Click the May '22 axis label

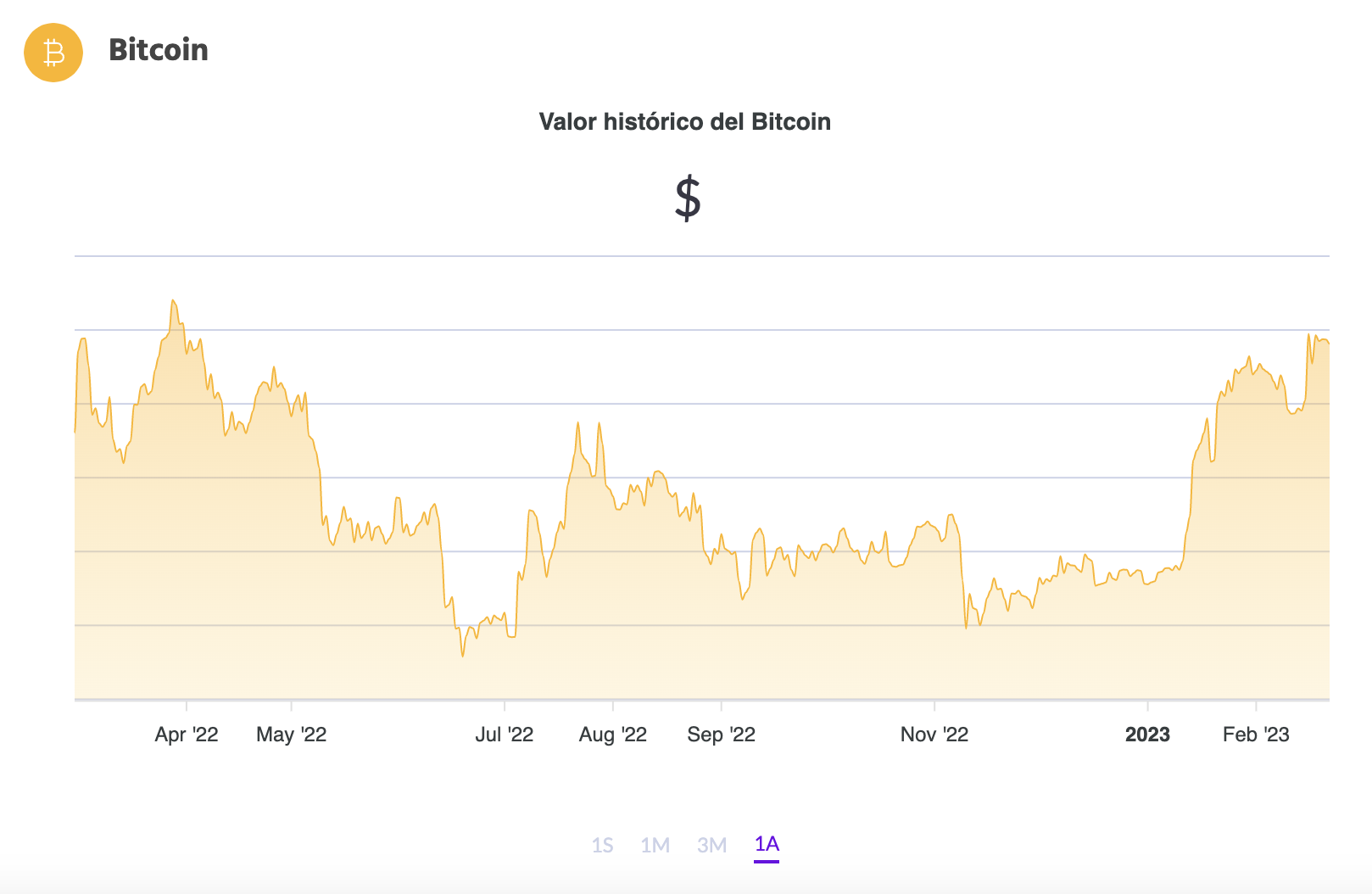292,735
